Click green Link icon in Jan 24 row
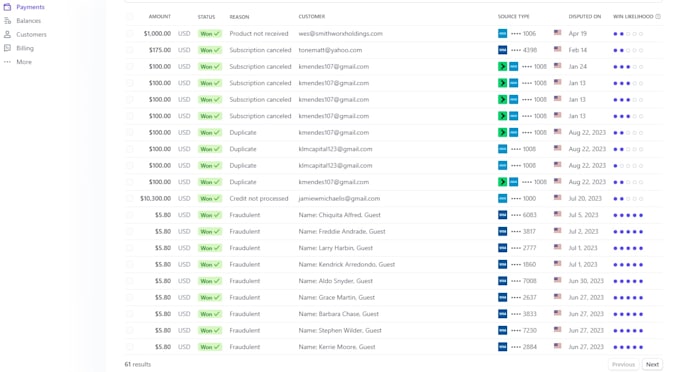This screenshot has width=680, height=372. click(502, 66)
